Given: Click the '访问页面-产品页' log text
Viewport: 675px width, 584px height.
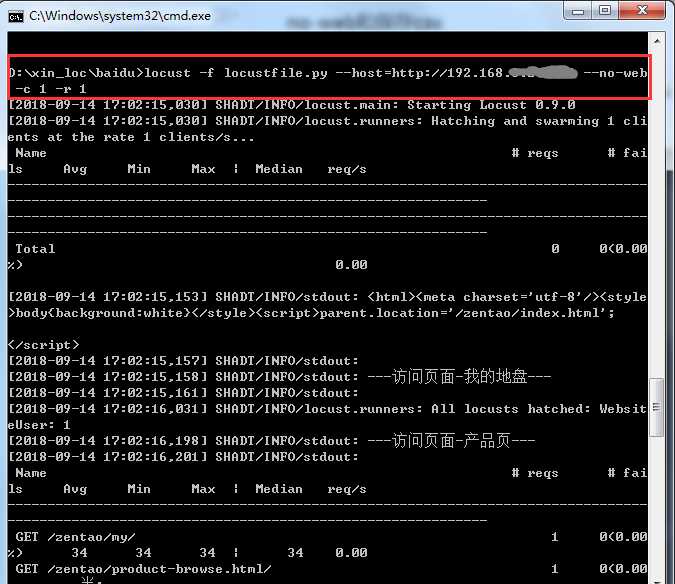Looking at the screenshot, I should 451,441.
